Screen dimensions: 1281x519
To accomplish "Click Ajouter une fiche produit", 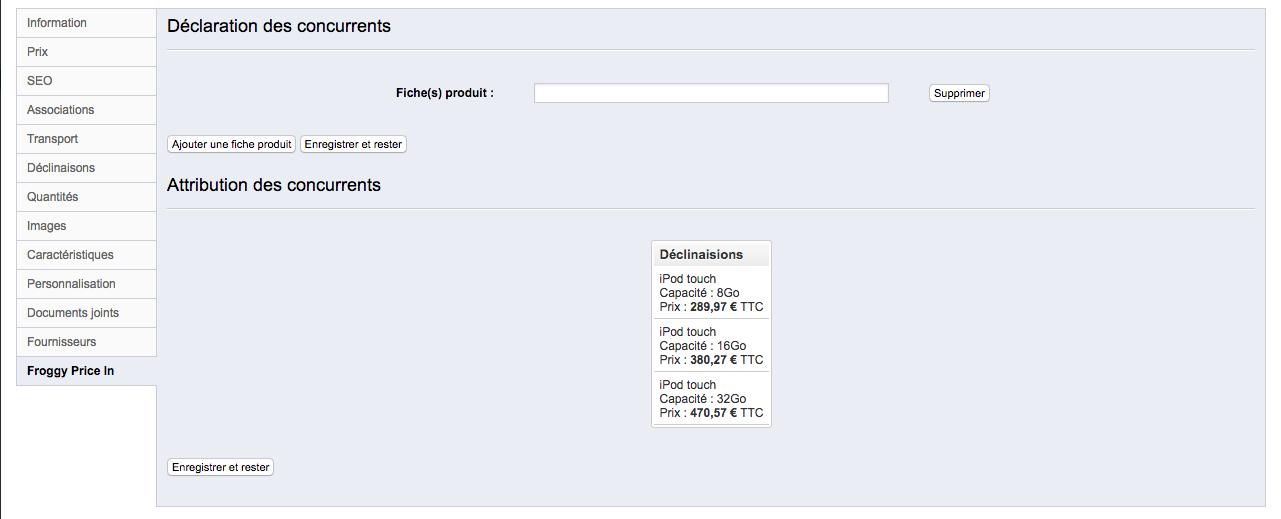I will coord(232,144).
